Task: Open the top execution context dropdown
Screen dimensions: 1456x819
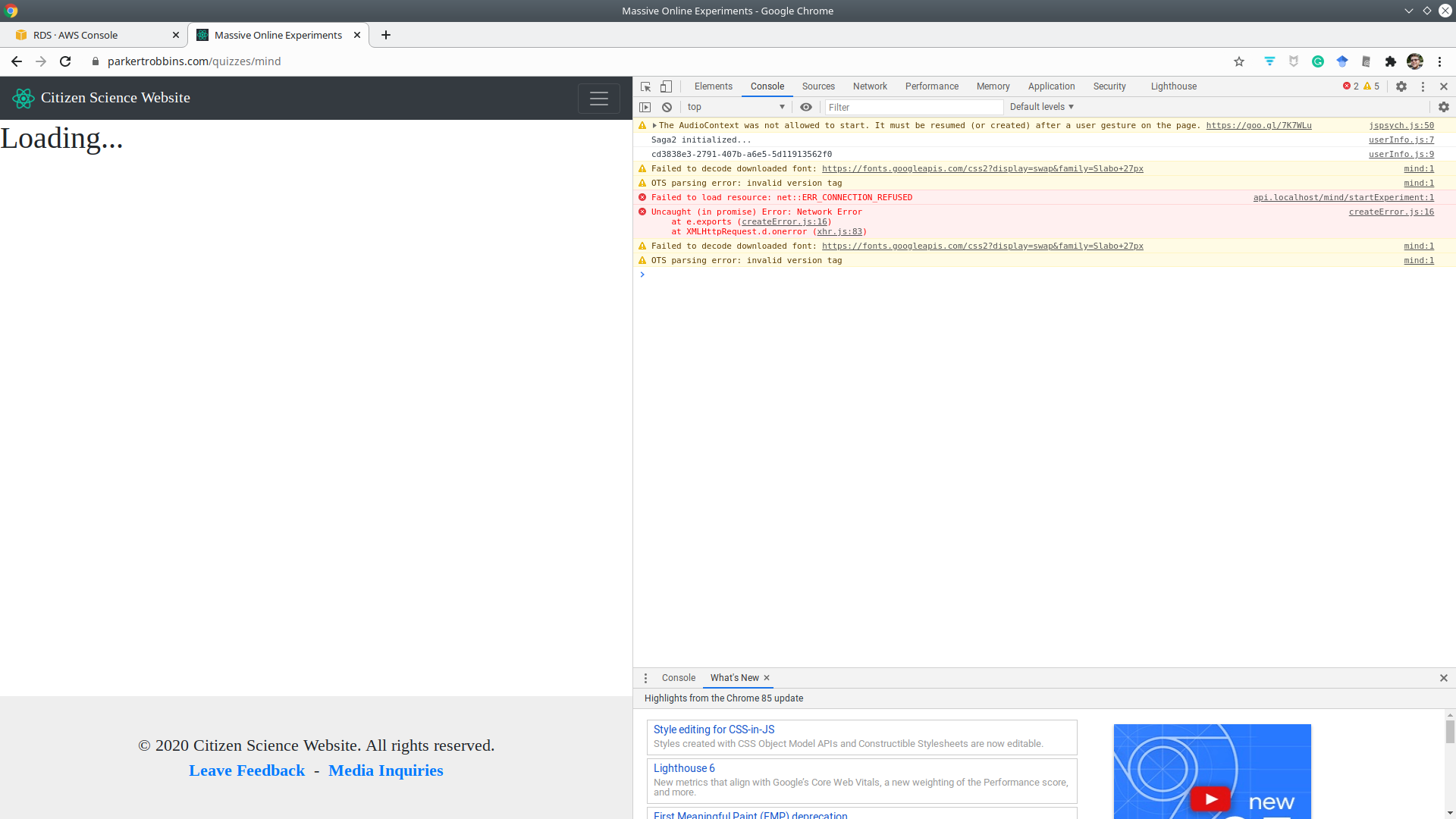Action: (736, 107)
